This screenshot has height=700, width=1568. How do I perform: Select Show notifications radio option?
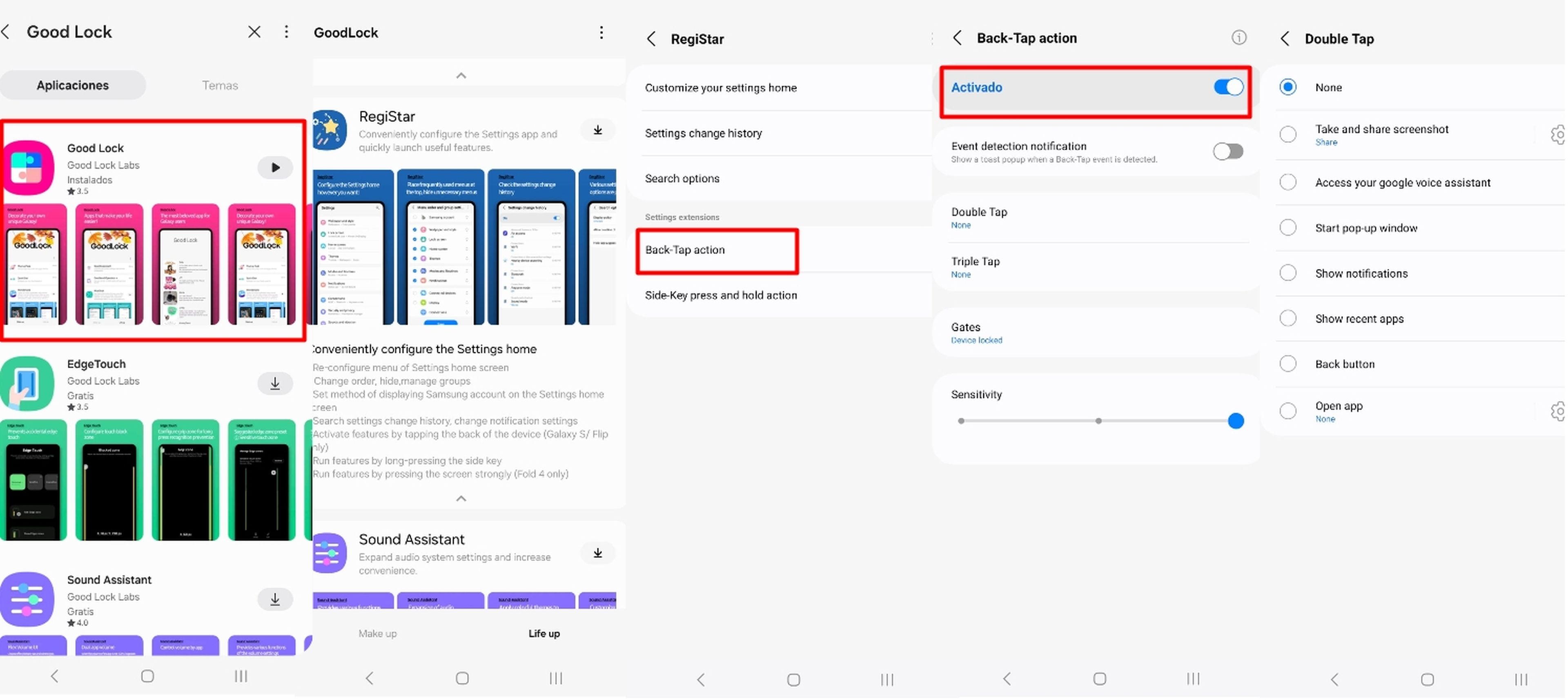1288,273
